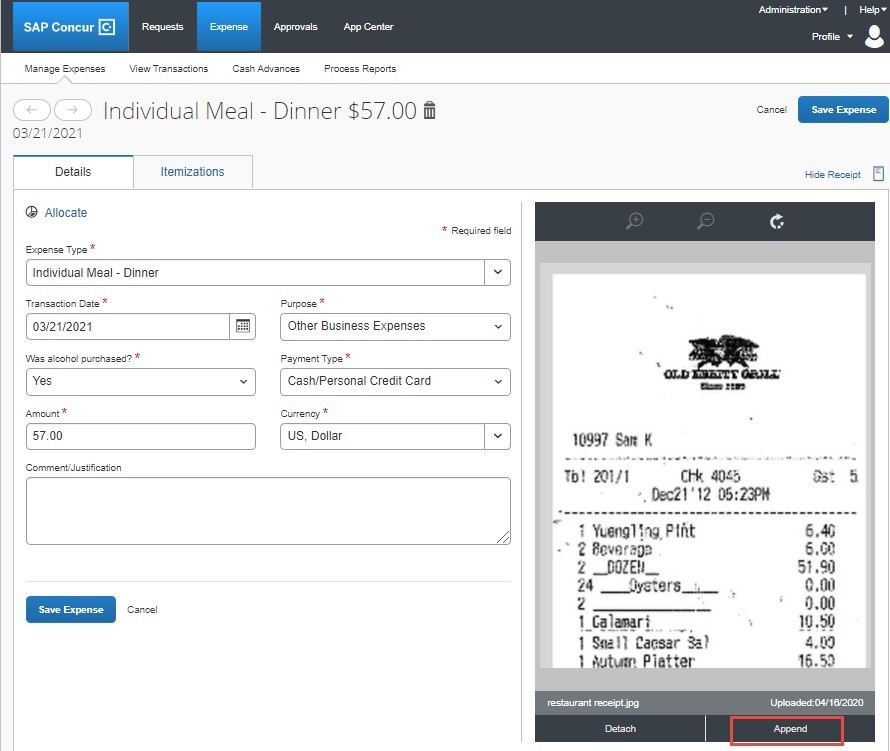Open App Center

[x=368, y=27]
